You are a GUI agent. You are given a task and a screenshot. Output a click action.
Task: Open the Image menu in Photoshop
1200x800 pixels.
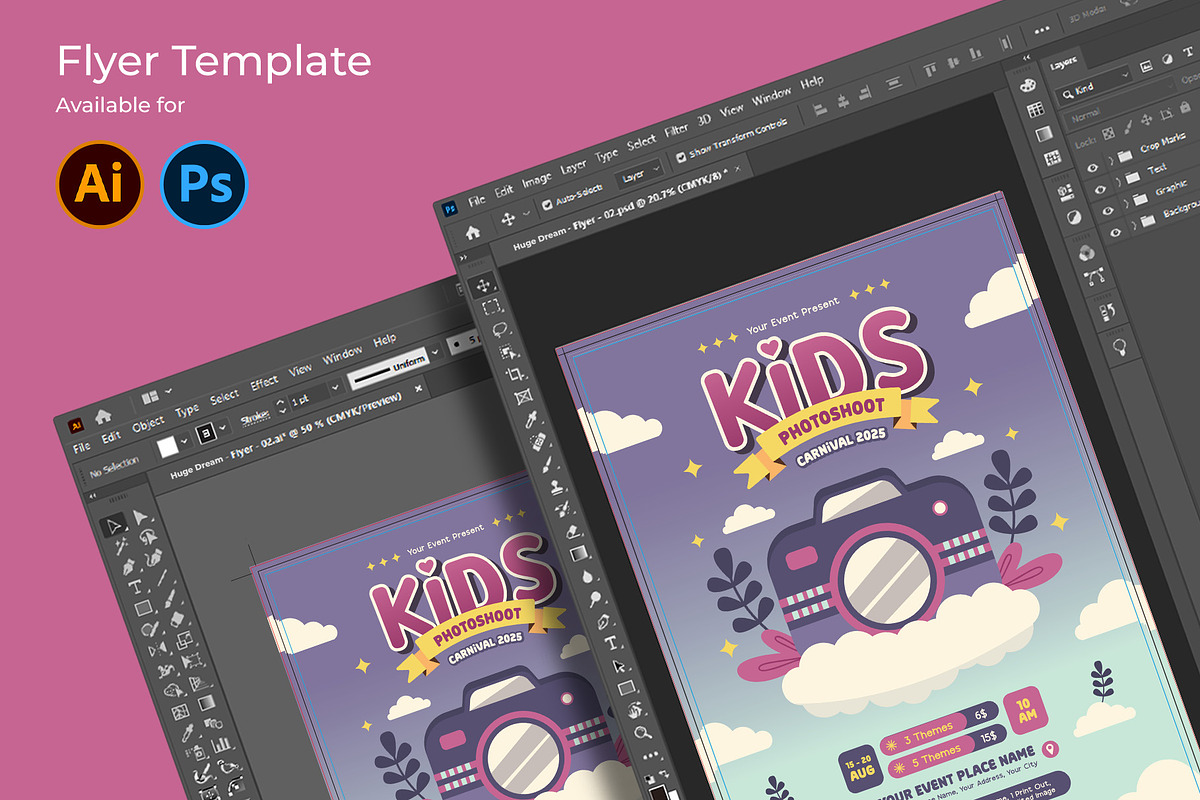pyautogui.click(x=536, y=180)
